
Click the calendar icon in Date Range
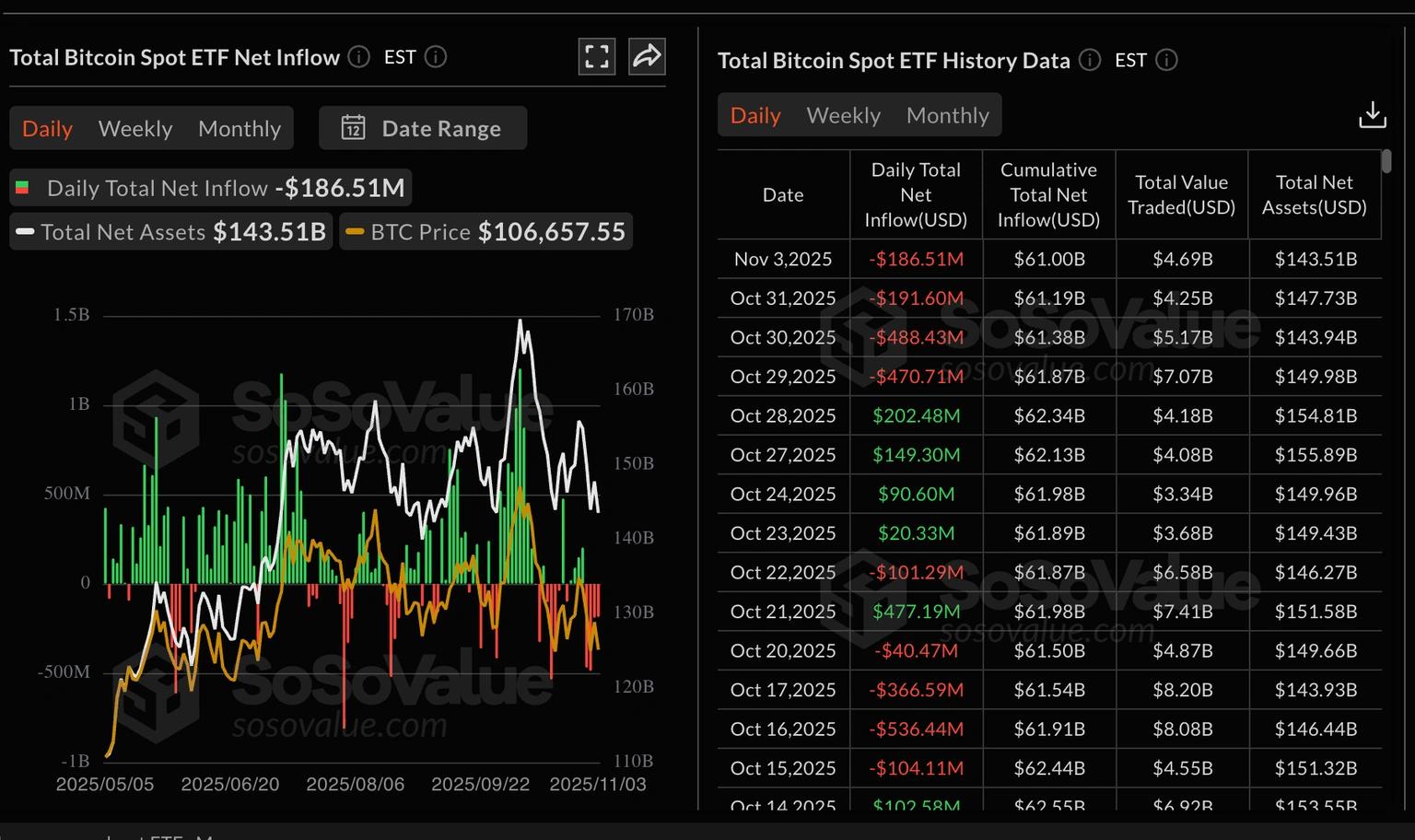pyautogui.click(x=354, y=128)
